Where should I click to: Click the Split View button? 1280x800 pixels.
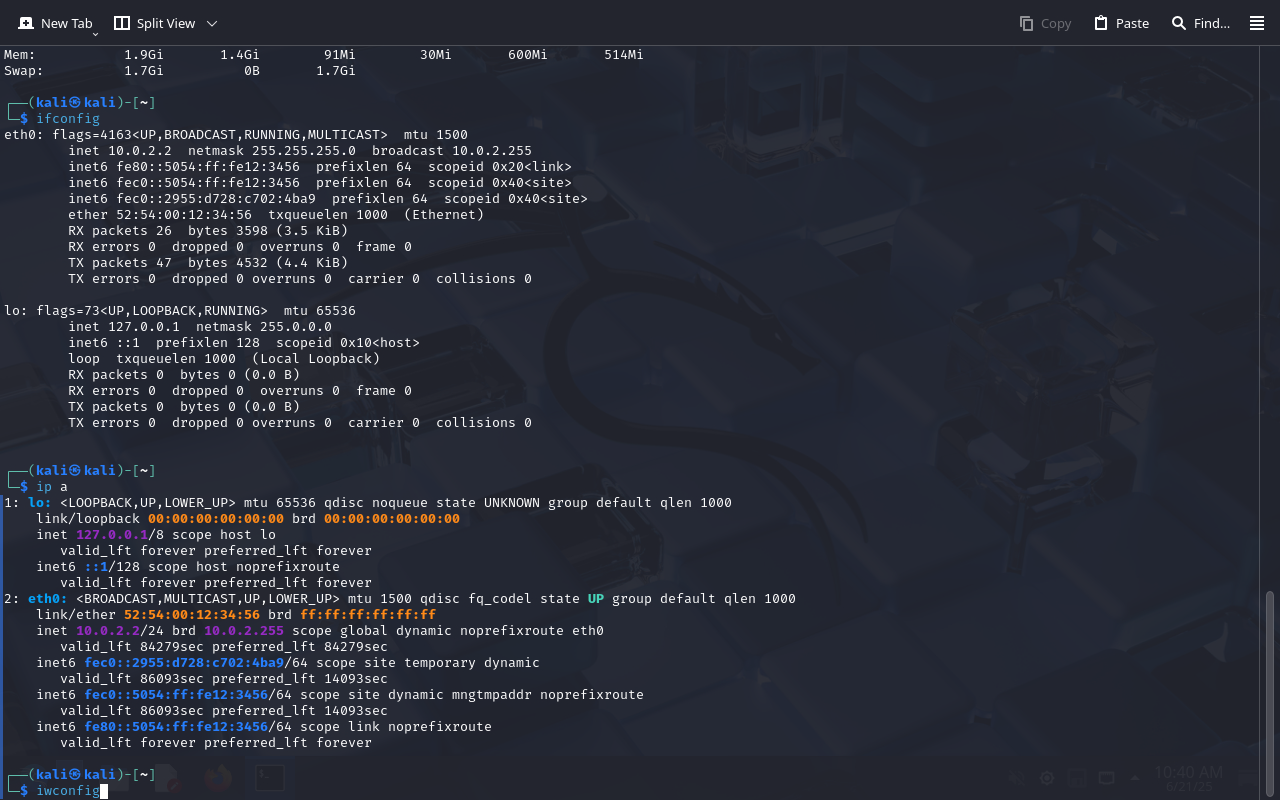(154, 23)
